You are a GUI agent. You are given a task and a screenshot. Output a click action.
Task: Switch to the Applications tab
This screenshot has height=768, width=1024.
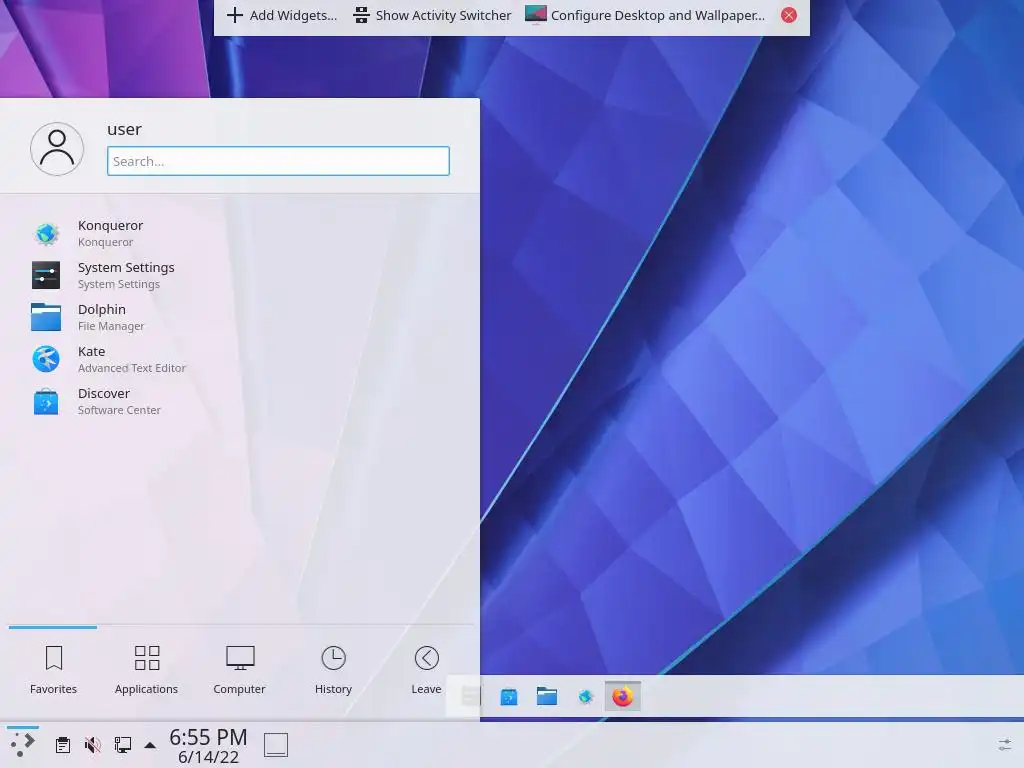click(146, 671)
